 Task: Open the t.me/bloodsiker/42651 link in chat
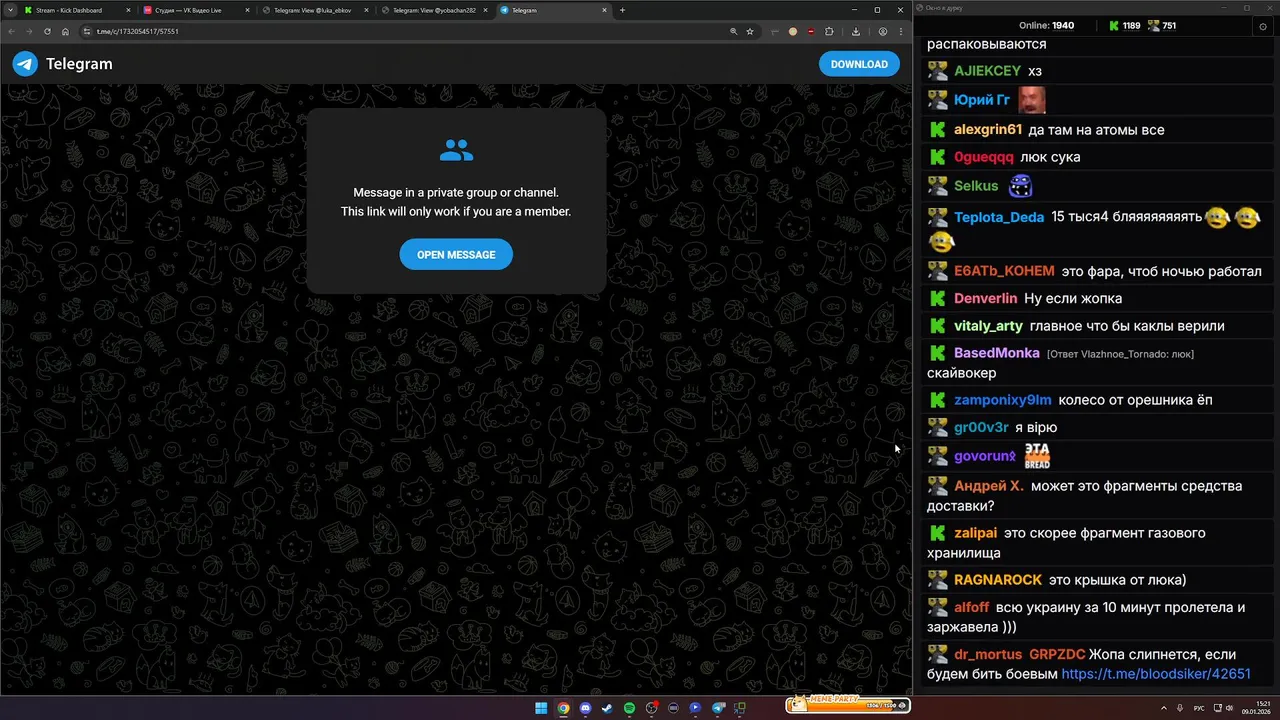coord(1156,674)
